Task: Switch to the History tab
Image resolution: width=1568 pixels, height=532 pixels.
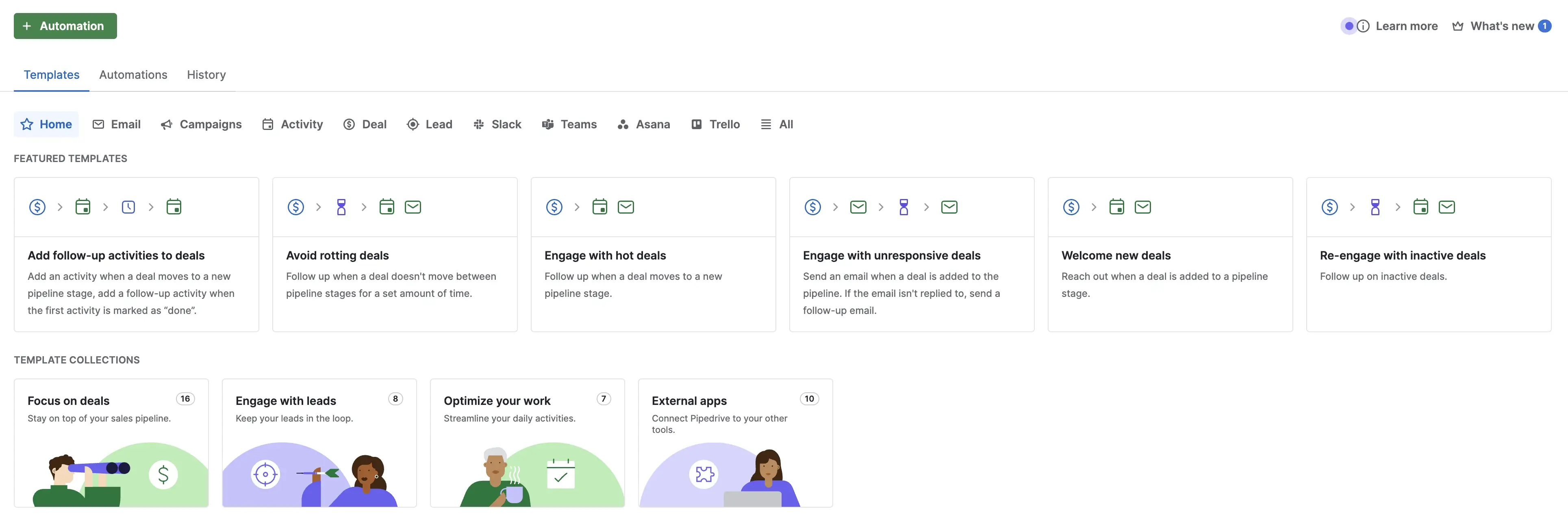Action: [206, 75]
